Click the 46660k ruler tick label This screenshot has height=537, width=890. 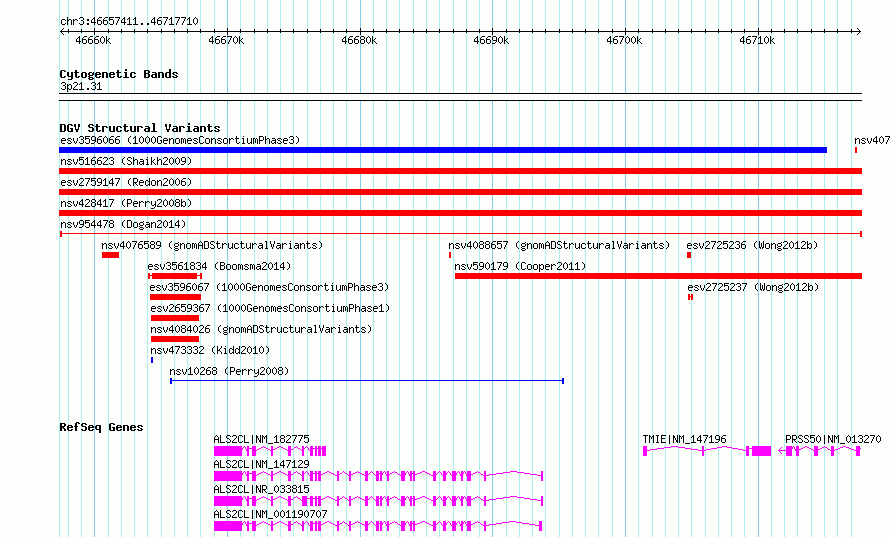94,40
